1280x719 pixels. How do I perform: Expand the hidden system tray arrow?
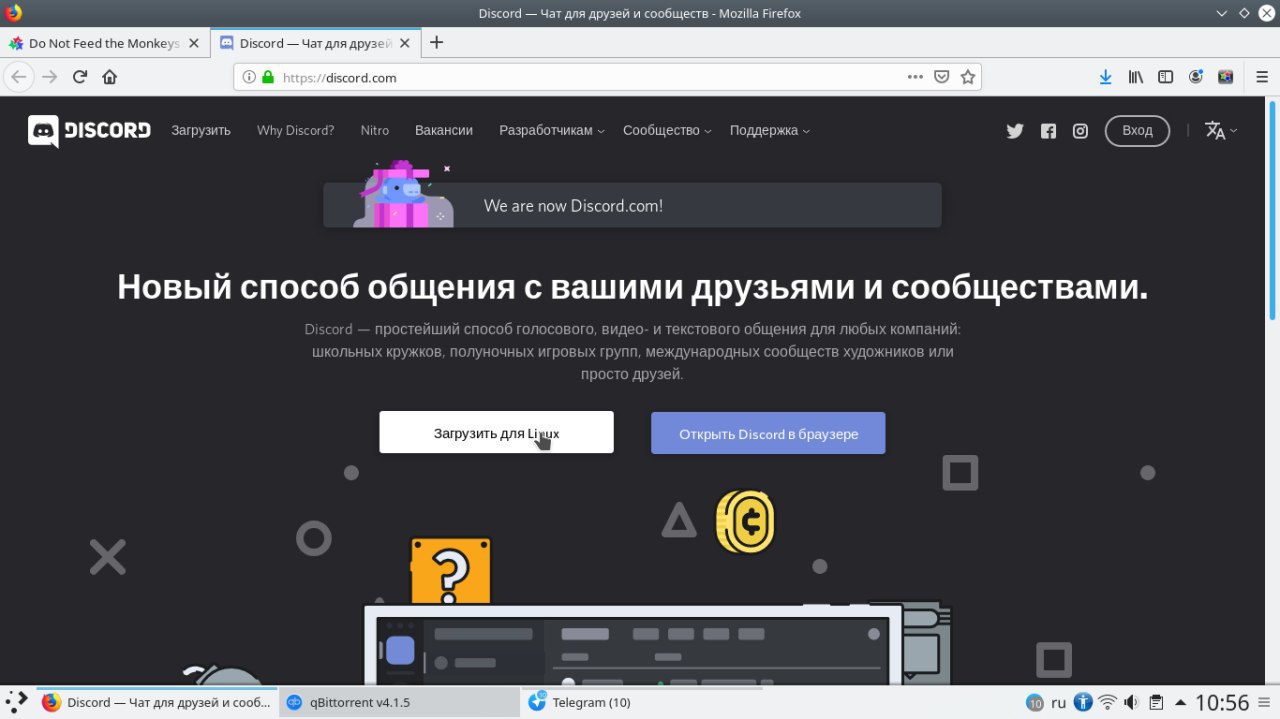click(1180, 702)
